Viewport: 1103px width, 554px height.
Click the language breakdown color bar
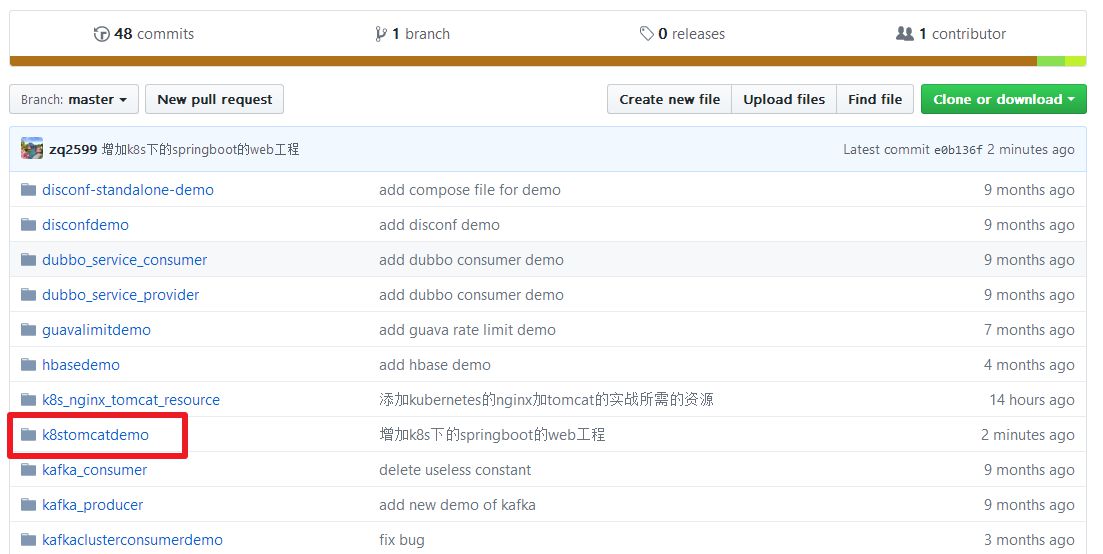pos(548,61)
